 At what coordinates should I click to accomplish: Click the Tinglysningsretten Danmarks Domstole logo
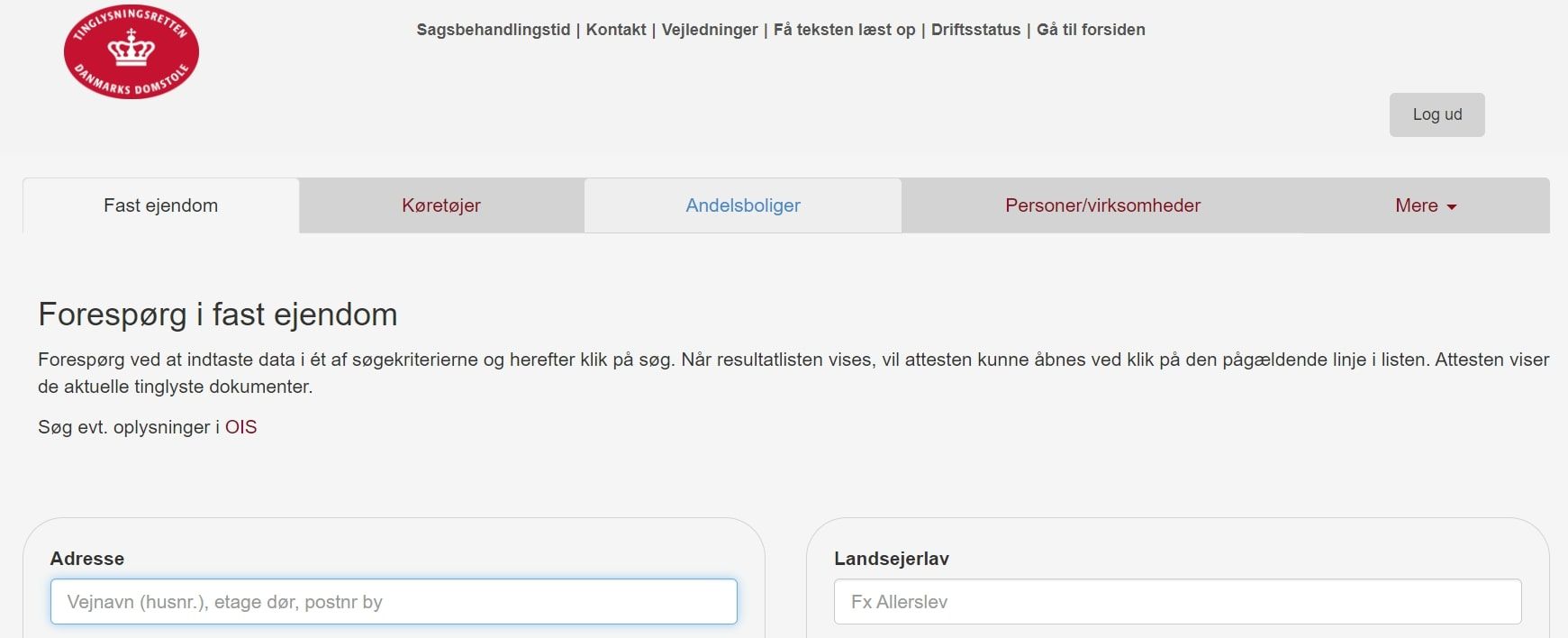pyautogui.click(x=131, y=54)
